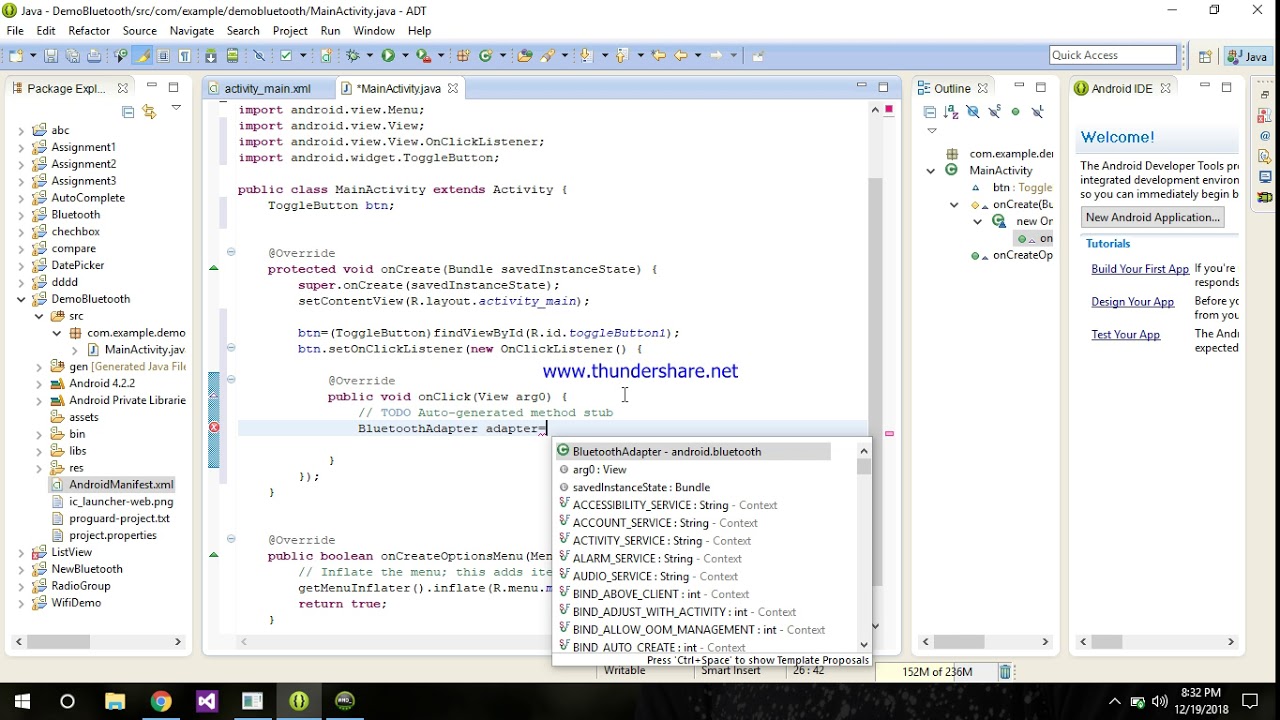Open File Explorer from the taskbar
Image resolution: width=1280 pixels, height=720 pixels.
[114, 701]
